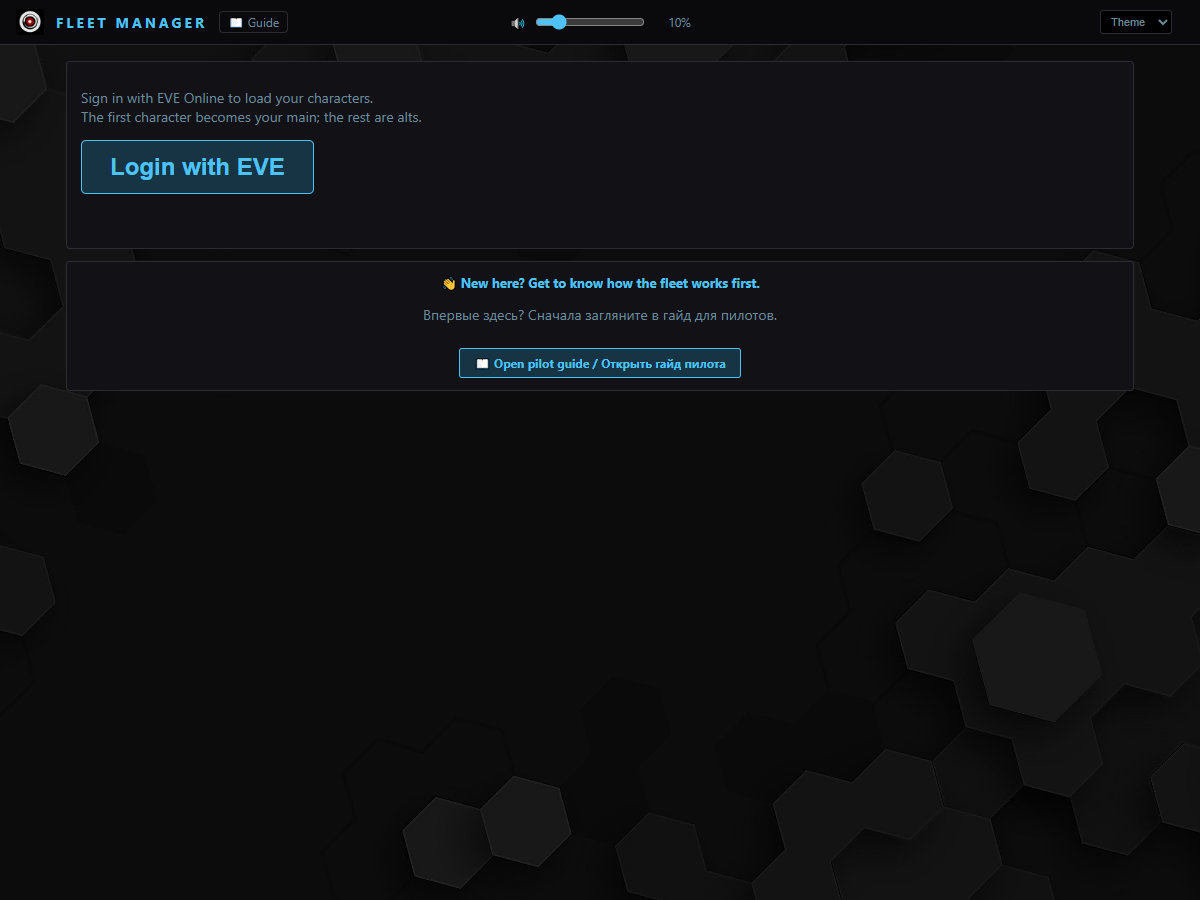Click the FLEET MANAGER title text

[131, 23]
